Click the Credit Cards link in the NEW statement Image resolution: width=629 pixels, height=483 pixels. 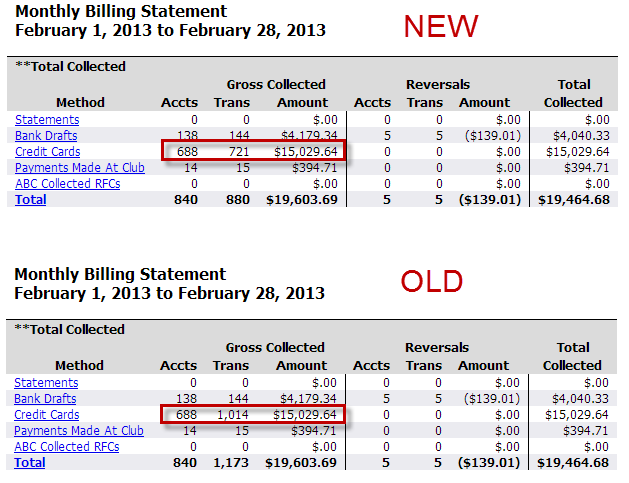point(47,152)
